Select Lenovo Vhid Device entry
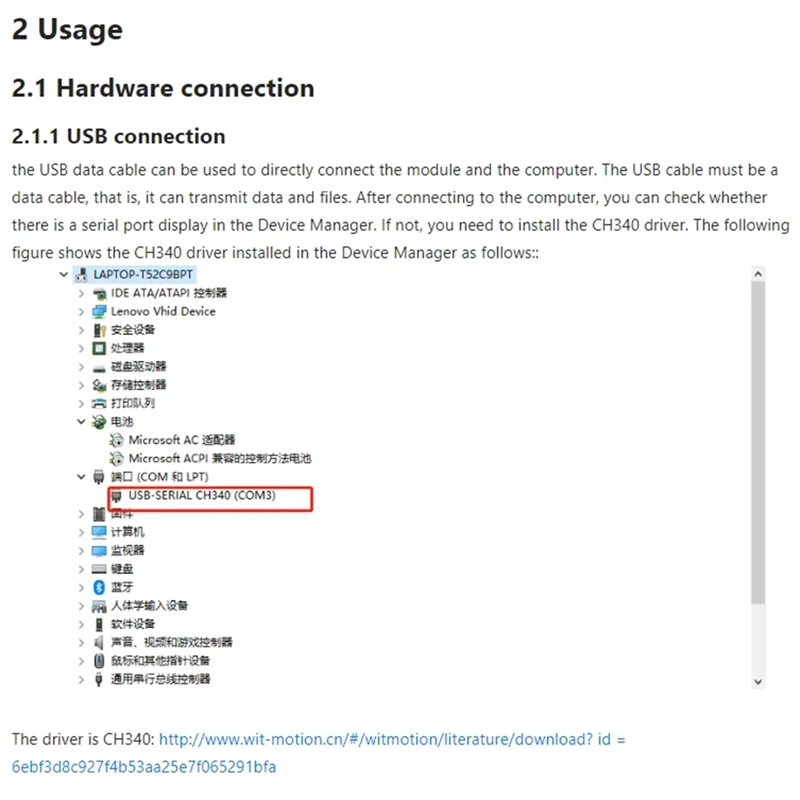800x800 pixels. pyautogui.click(x=163, y=311)
